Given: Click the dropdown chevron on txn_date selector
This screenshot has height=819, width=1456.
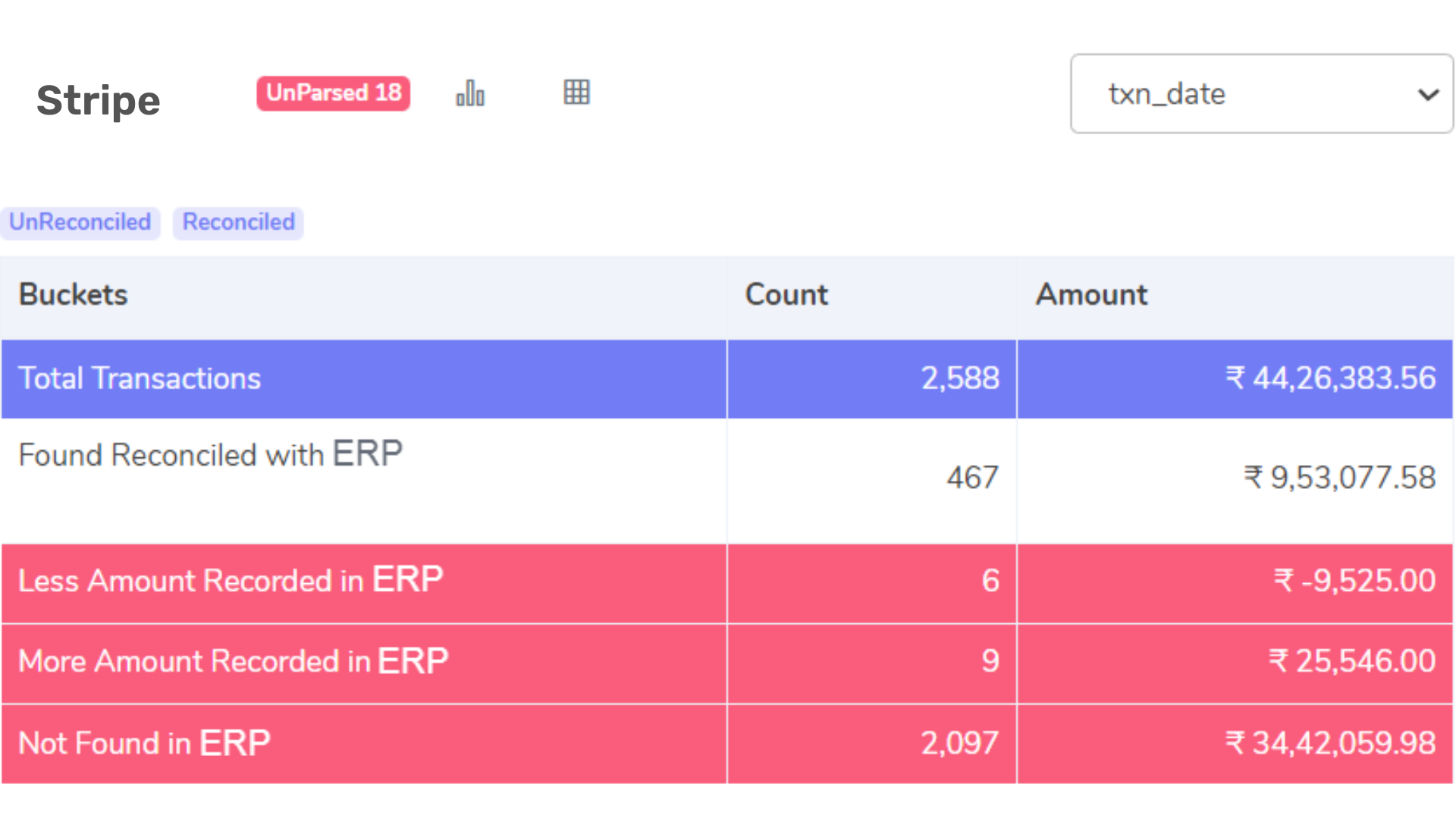Looking at the screenshot, I should [x=1429, y=94].
